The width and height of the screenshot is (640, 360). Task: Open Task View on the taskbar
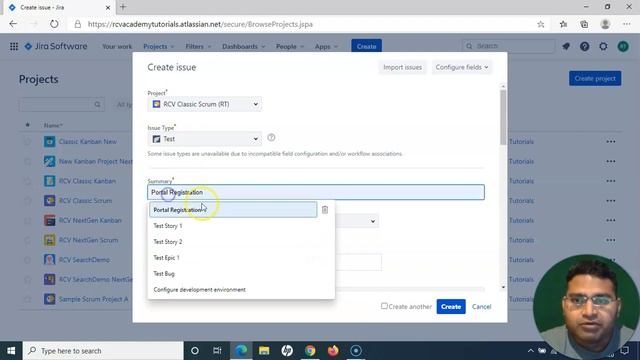coord(217,351)
